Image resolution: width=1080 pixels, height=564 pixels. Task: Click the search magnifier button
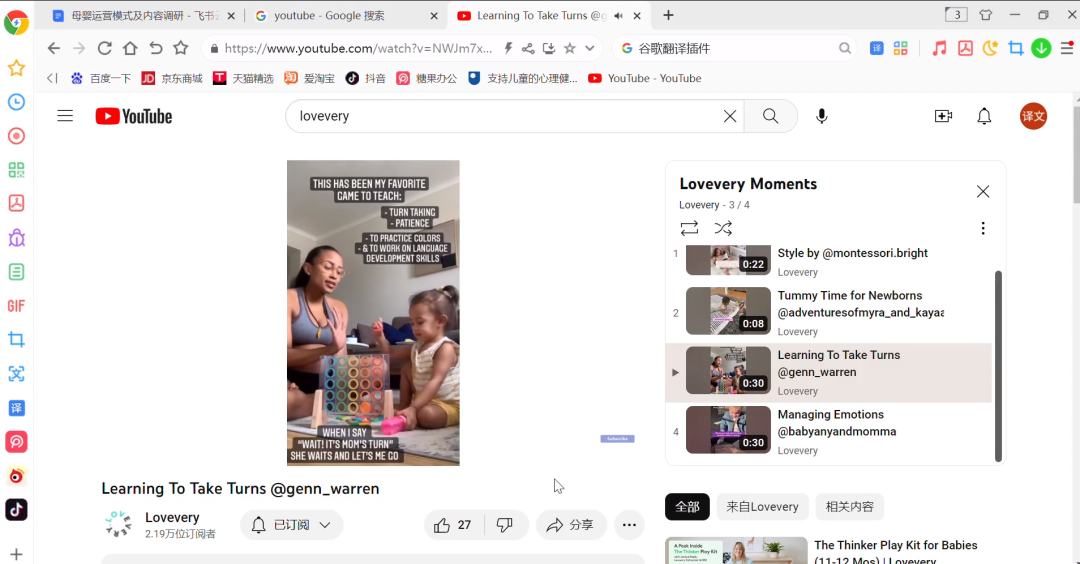coord(771,116)
